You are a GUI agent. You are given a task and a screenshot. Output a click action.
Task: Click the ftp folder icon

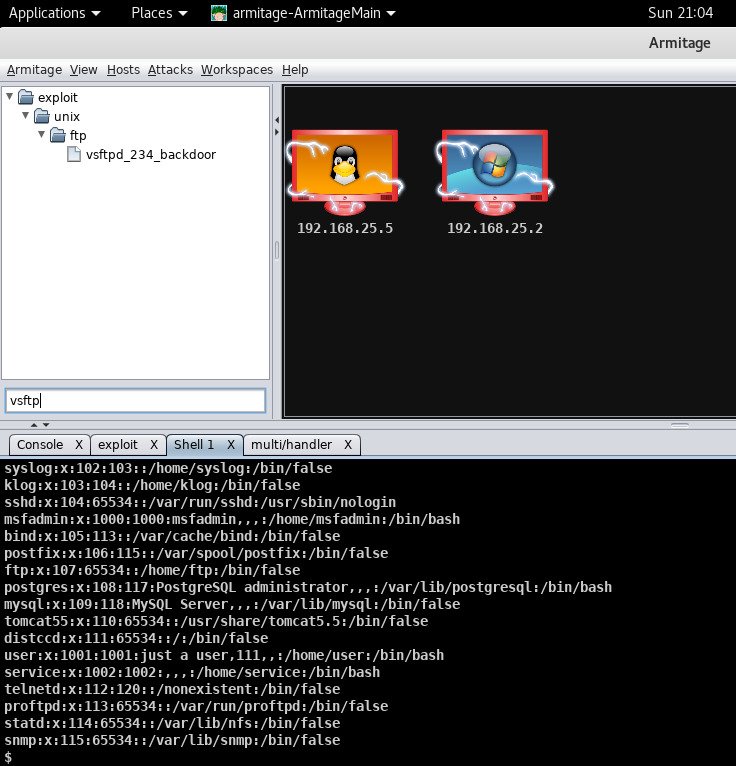tap(58, 135)
